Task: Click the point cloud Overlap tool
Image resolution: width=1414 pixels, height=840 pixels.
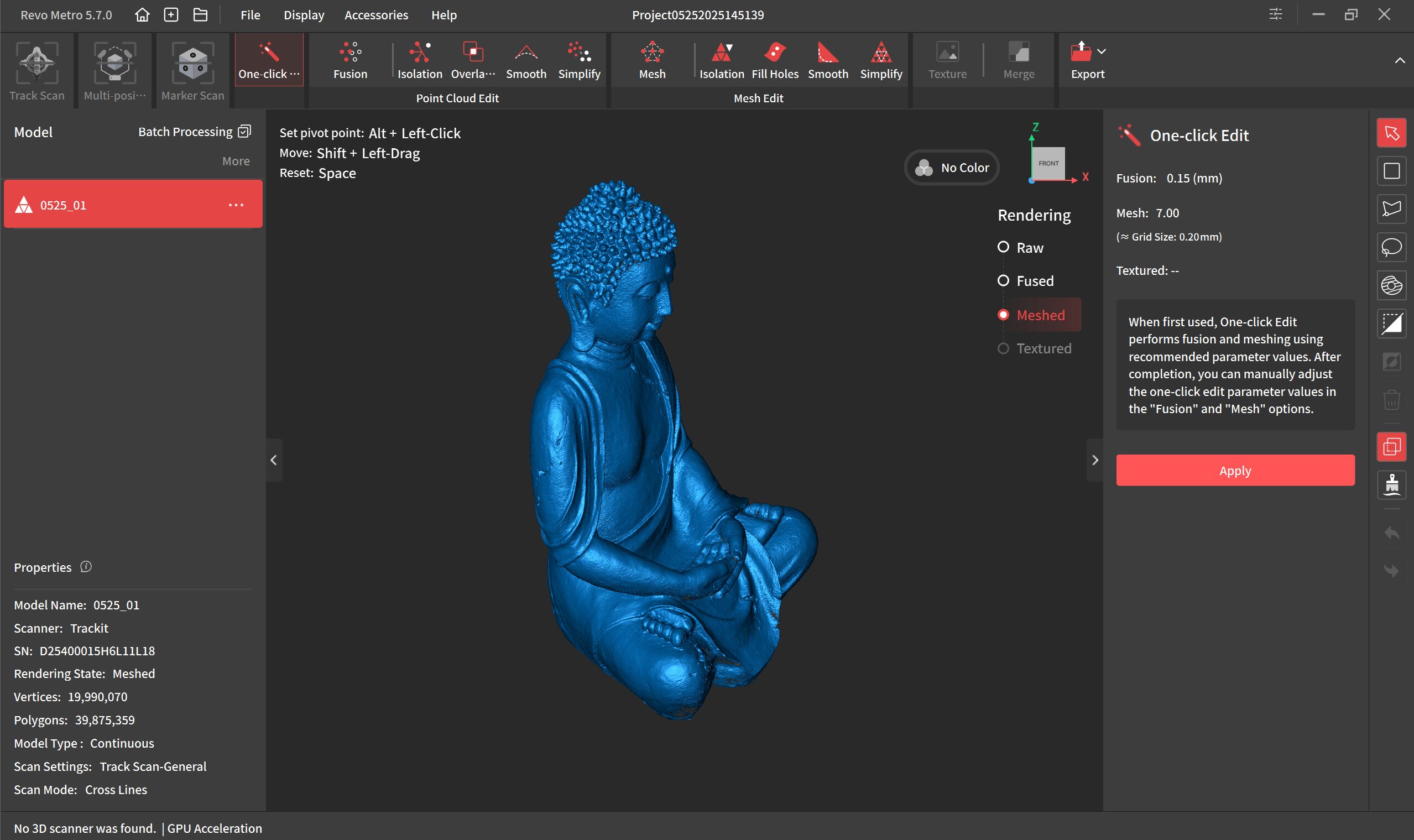Action: (473, 60)
